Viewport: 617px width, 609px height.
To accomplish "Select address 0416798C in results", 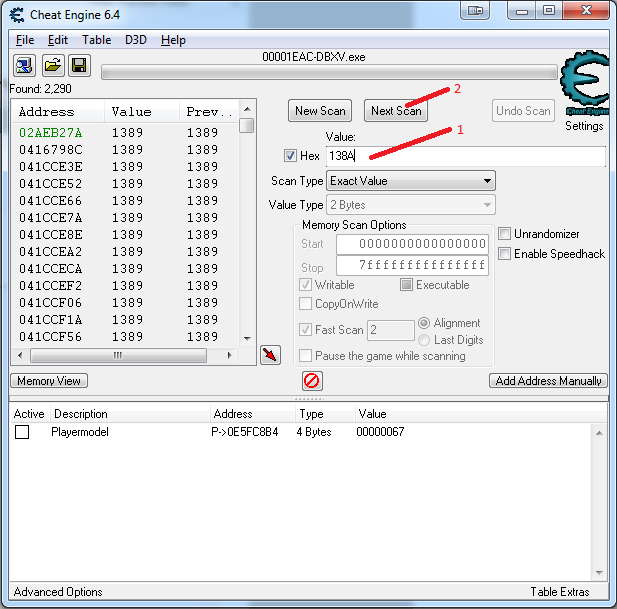I will [x=50, y=149].
